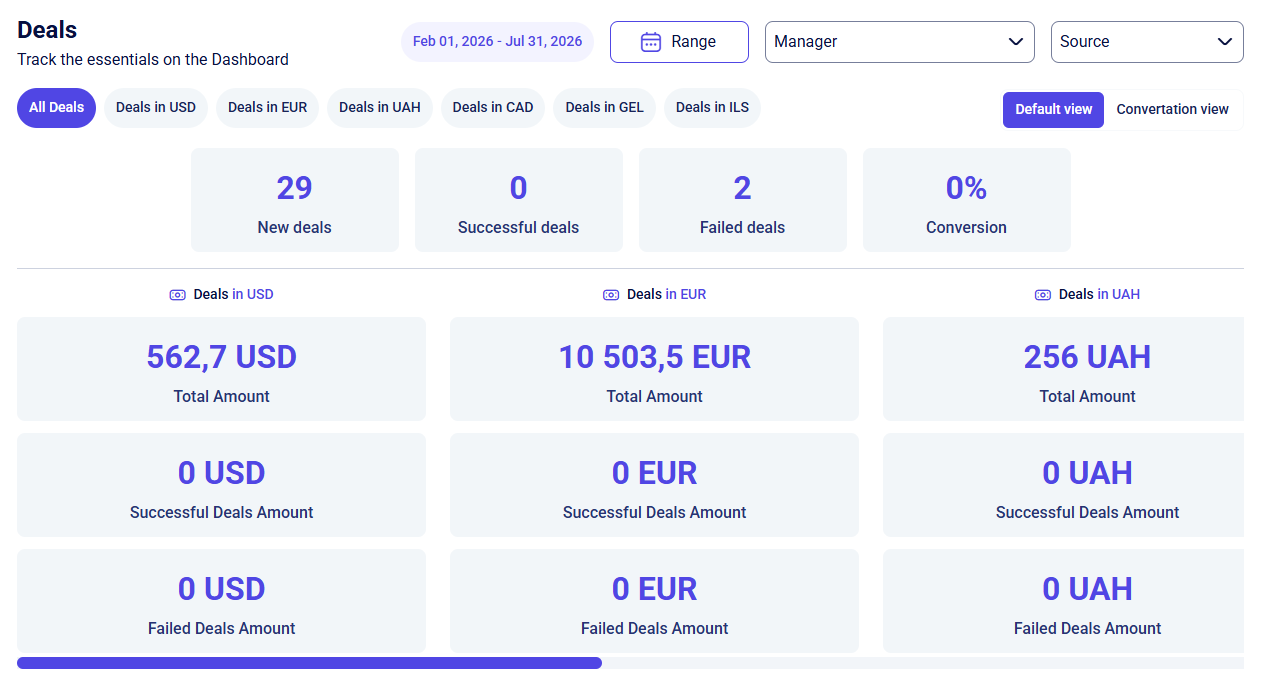Click the 0 USD Successful Deals Amount card
This screenshot has width=1263, height=697.
click(222, 485)
